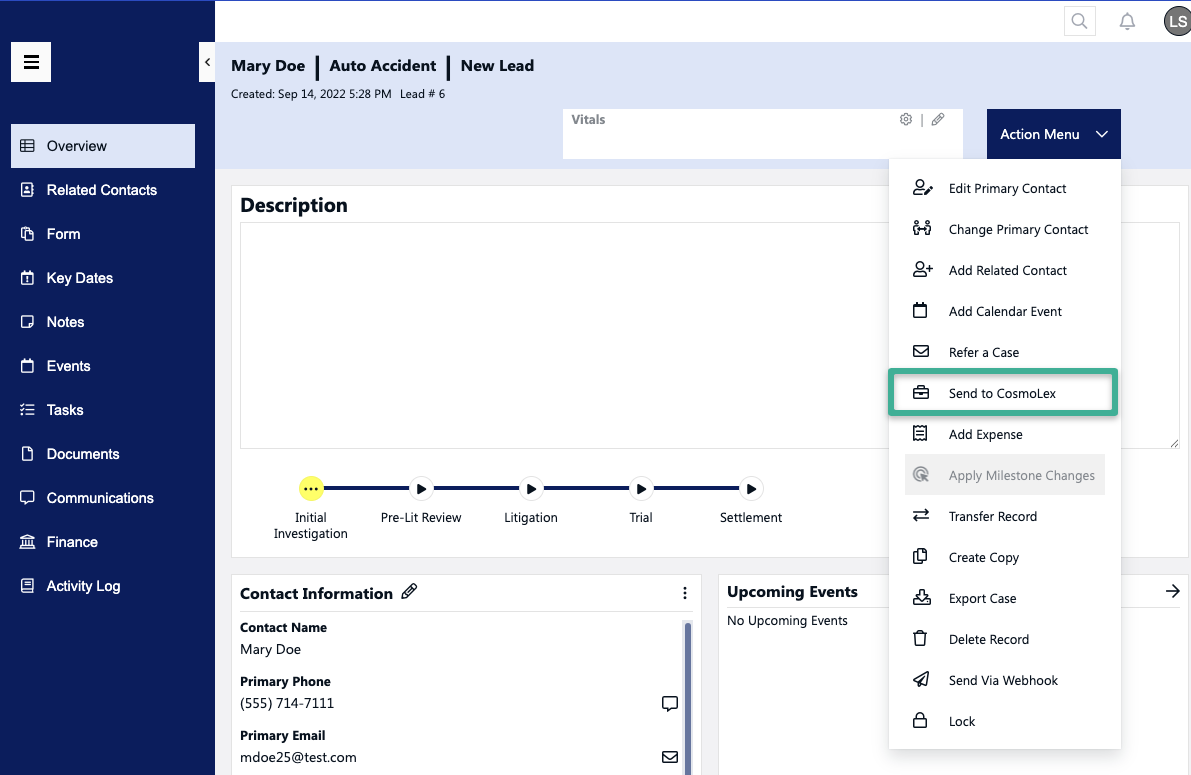1191x775 pixels.
Task: Click the Mary Doe header name
Action: click(x=268, y=66)
